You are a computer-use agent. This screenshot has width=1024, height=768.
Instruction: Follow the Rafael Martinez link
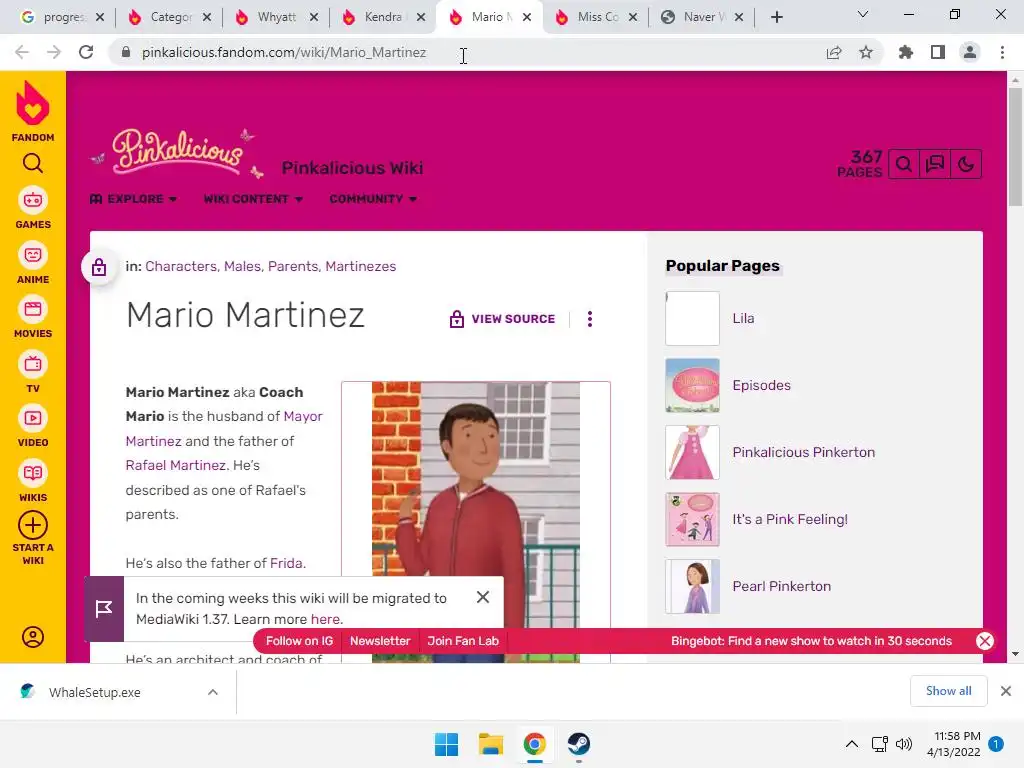point(176,466)
